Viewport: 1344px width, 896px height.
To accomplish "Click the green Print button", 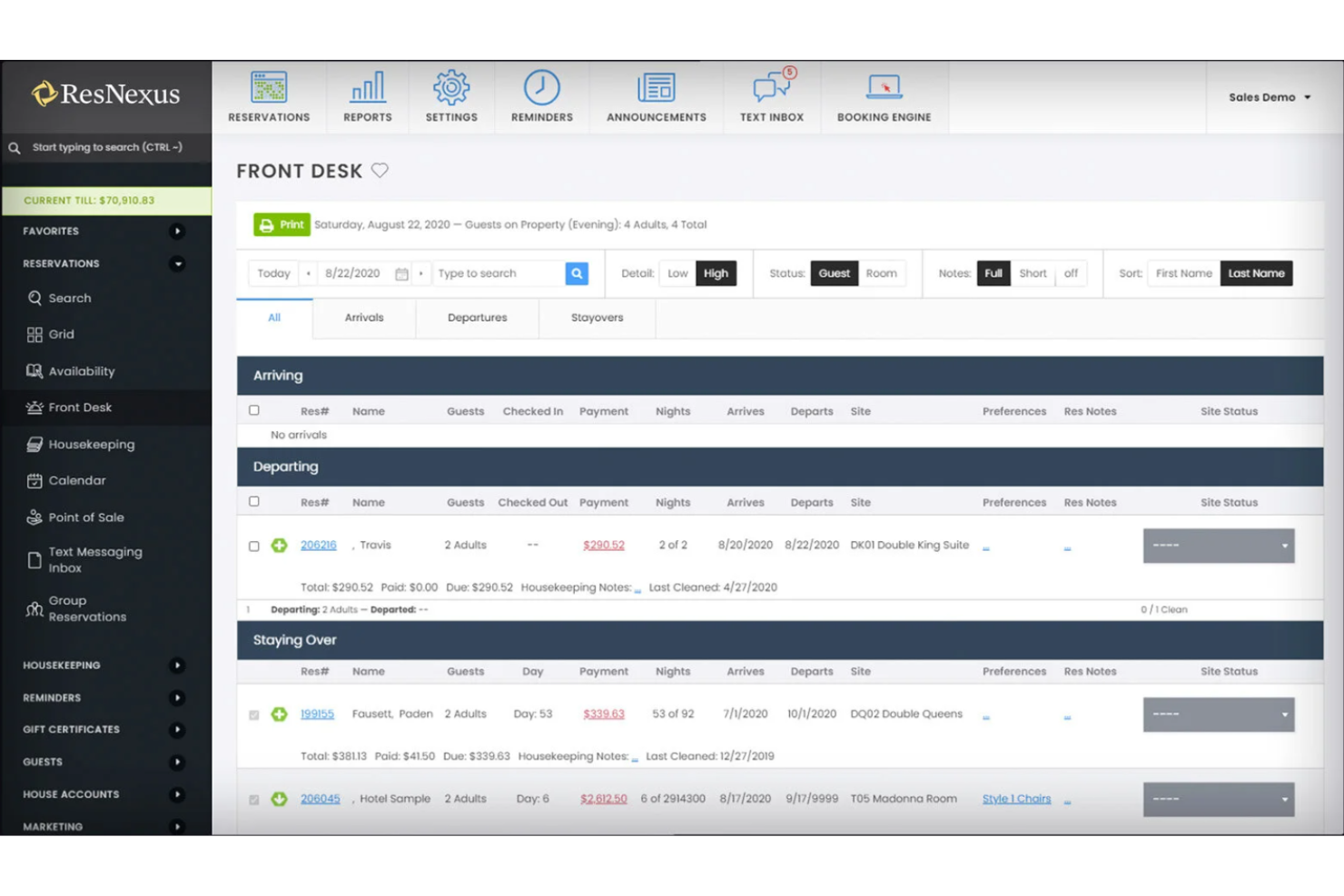I will (x=281, y=224).
